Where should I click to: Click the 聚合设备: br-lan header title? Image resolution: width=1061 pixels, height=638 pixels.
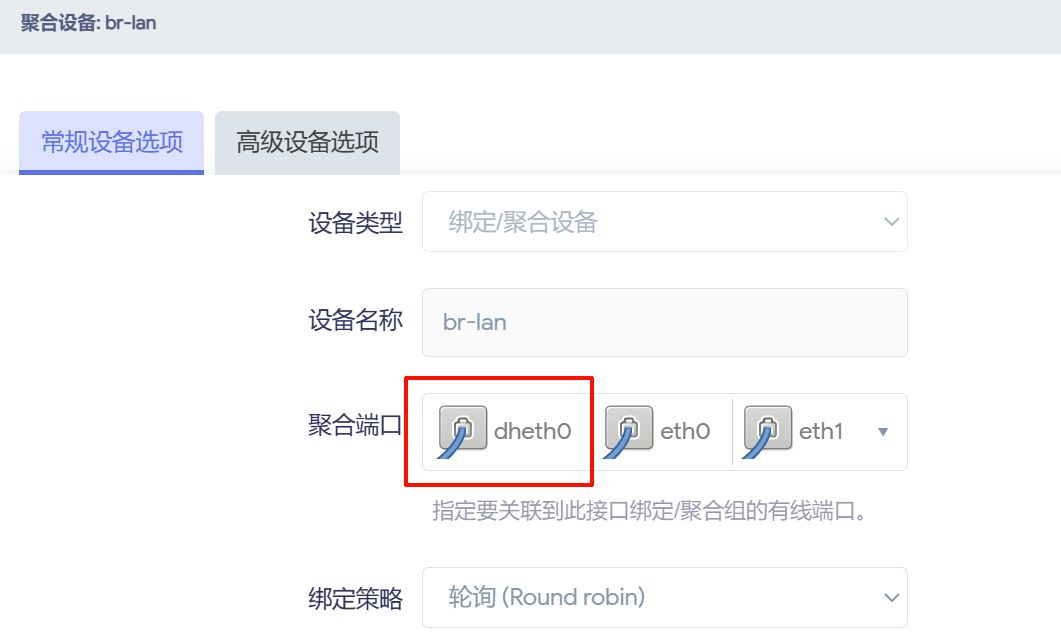(89, 22)
